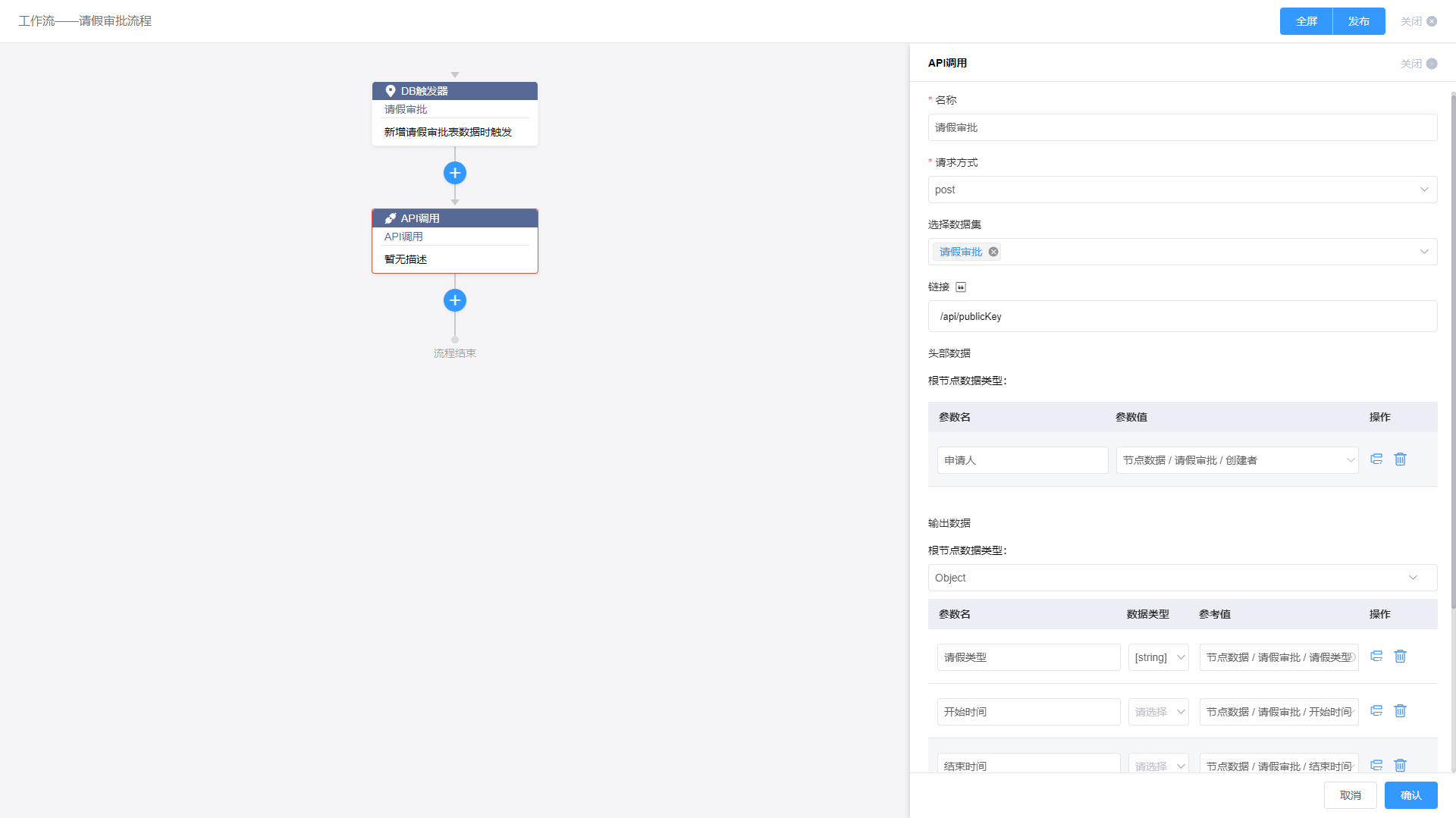Viewport: 1456px width, 818px height.
Task: Click the 流程结束 label
Action: click(x=455, y=353)
